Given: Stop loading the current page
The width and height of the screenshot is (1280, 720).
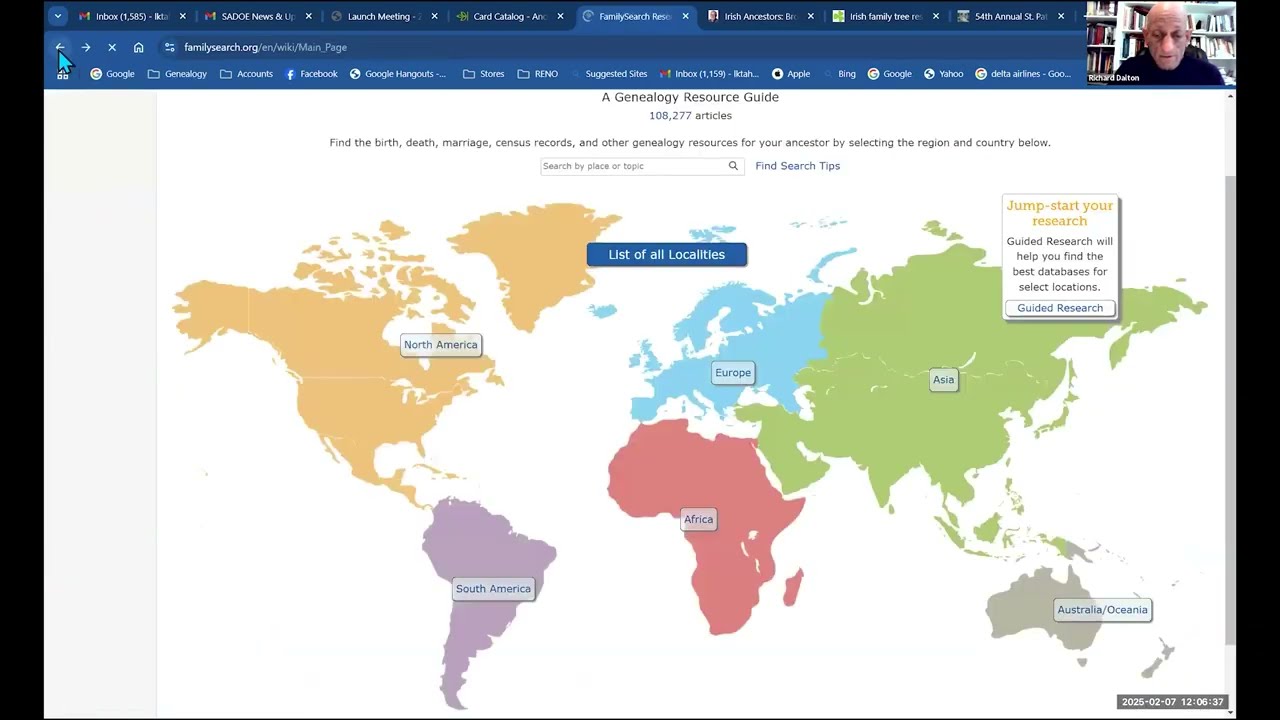Looking at the screenshot, I should [112, 47].
